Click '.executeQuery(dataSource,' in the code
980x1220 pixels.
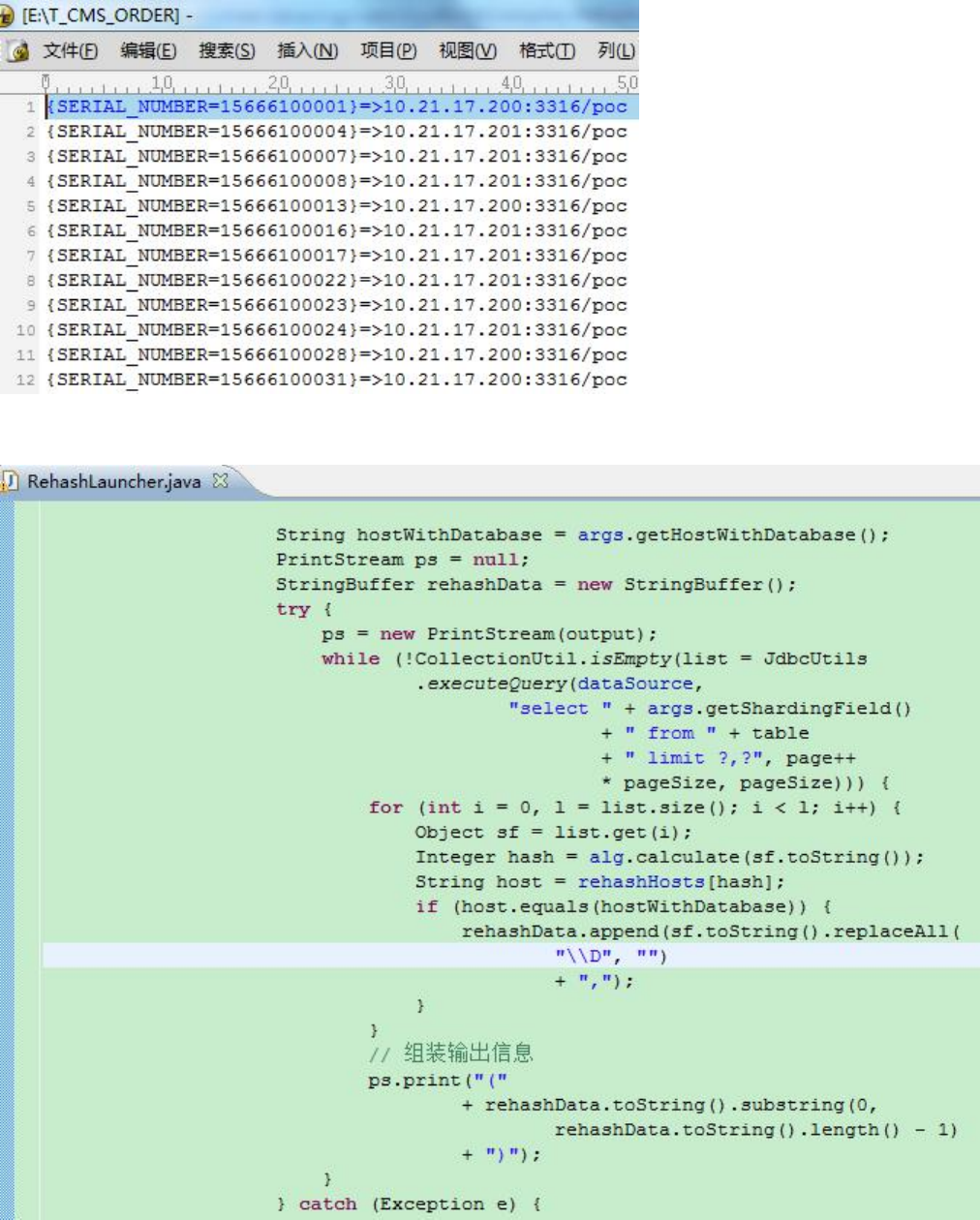click(x=560, y=684)
